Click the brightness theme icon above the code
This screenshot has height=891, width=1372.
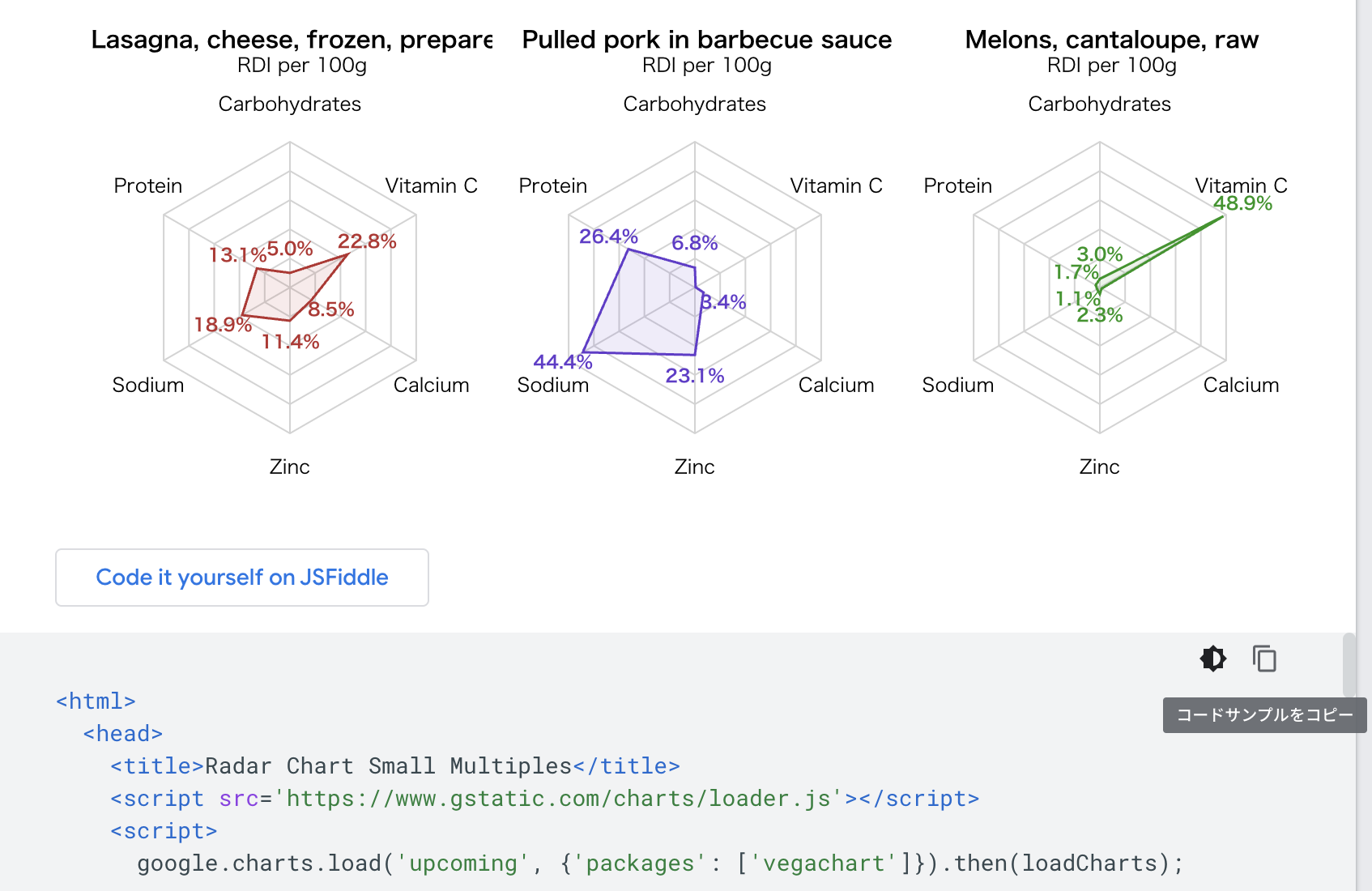click(x=1212, y=659)
